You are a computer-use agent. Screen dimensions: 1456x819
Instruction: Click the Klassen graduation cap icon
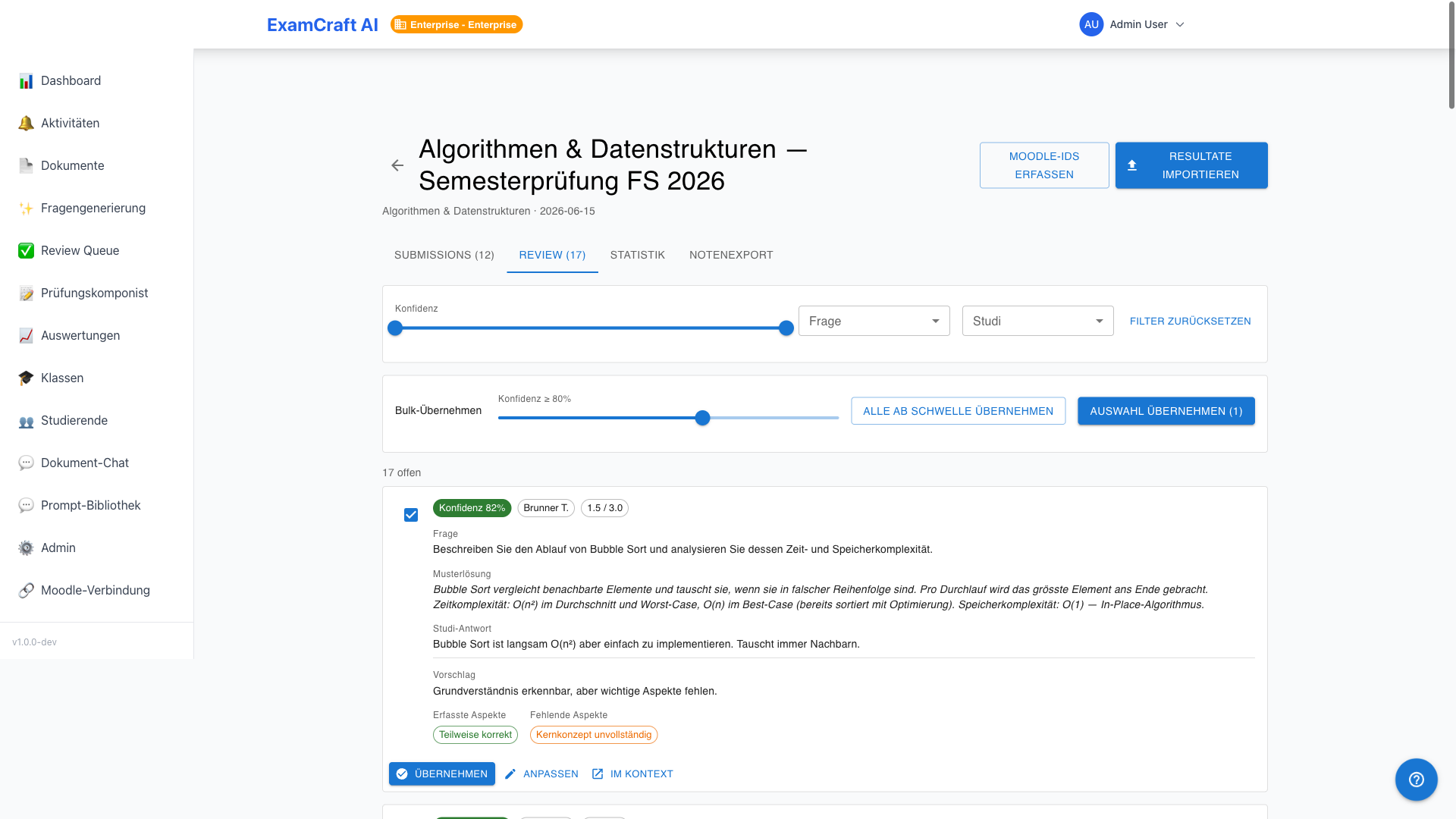tap(26, 378)
